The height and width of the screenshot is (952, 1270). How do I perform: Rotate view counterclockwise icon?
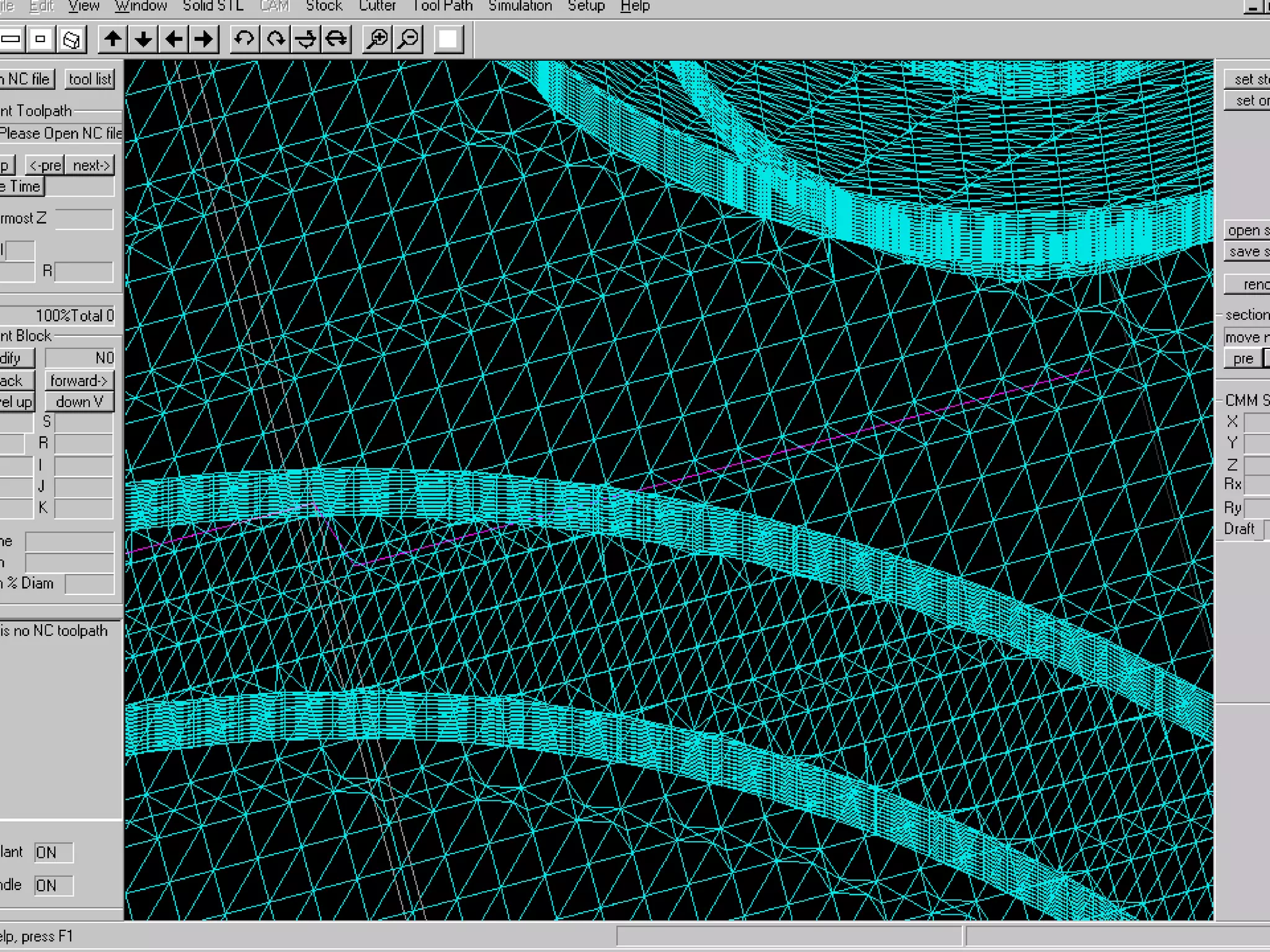pos(244,40)
